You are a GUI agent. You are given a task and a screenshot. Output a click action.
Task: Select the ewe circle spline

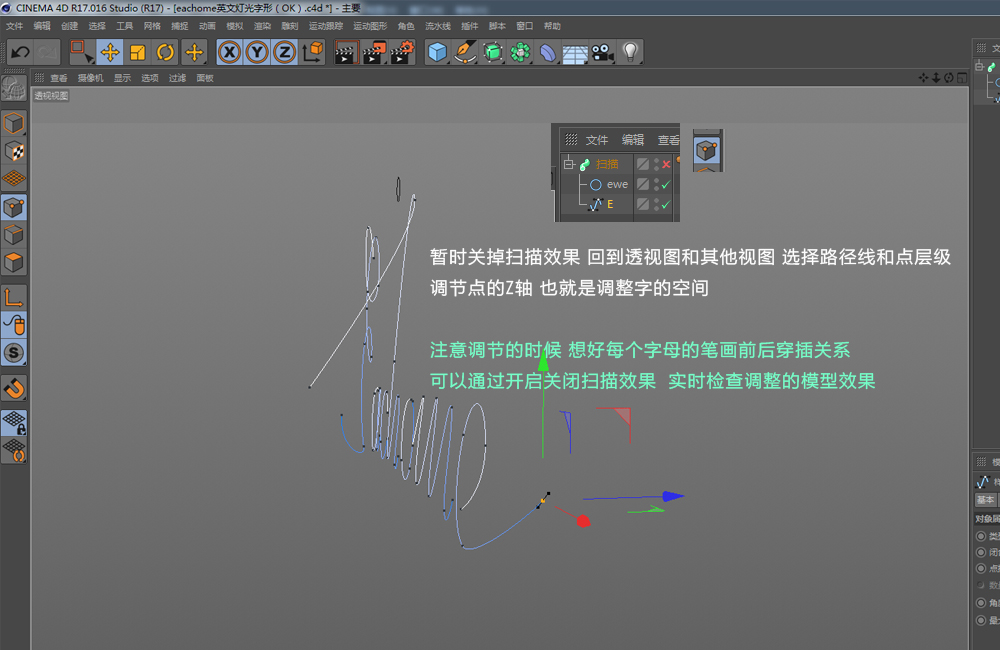click(x=617, y=184)
